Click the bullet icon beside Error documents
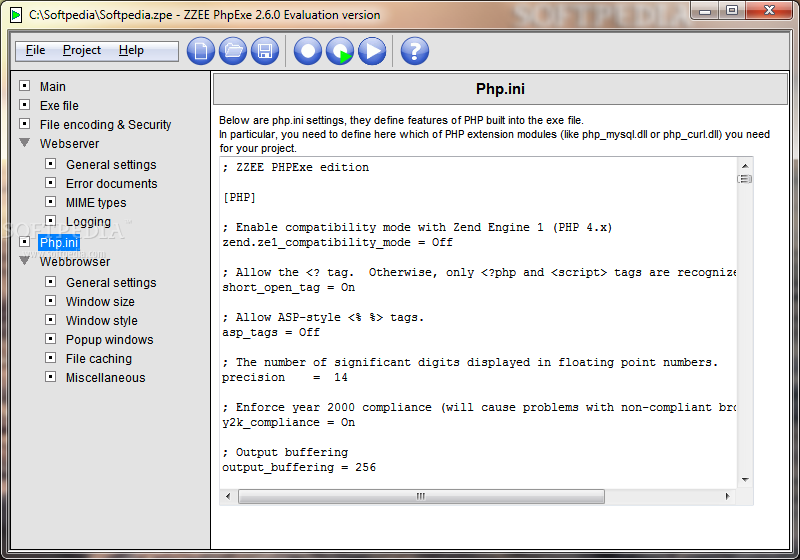 coord(51,183)
